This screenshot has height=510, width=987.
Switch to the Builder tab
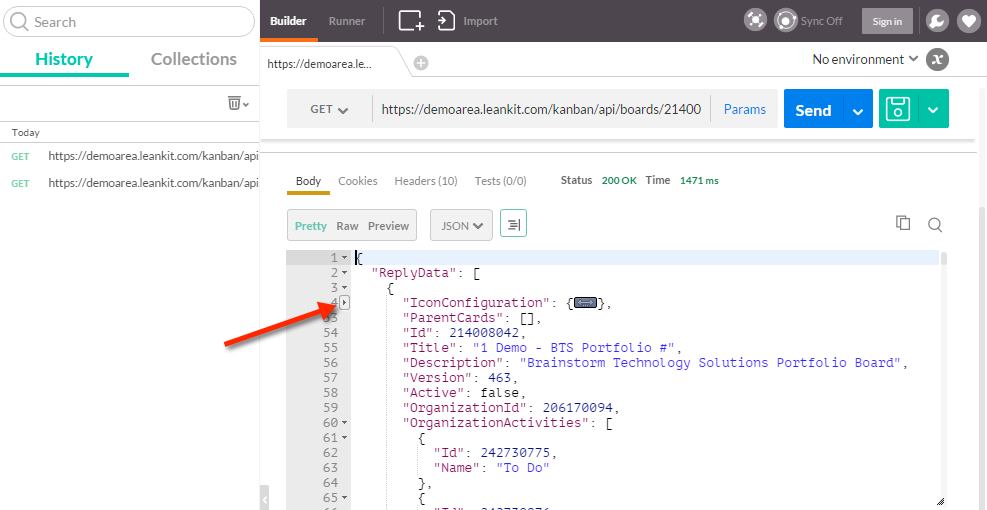288,21
